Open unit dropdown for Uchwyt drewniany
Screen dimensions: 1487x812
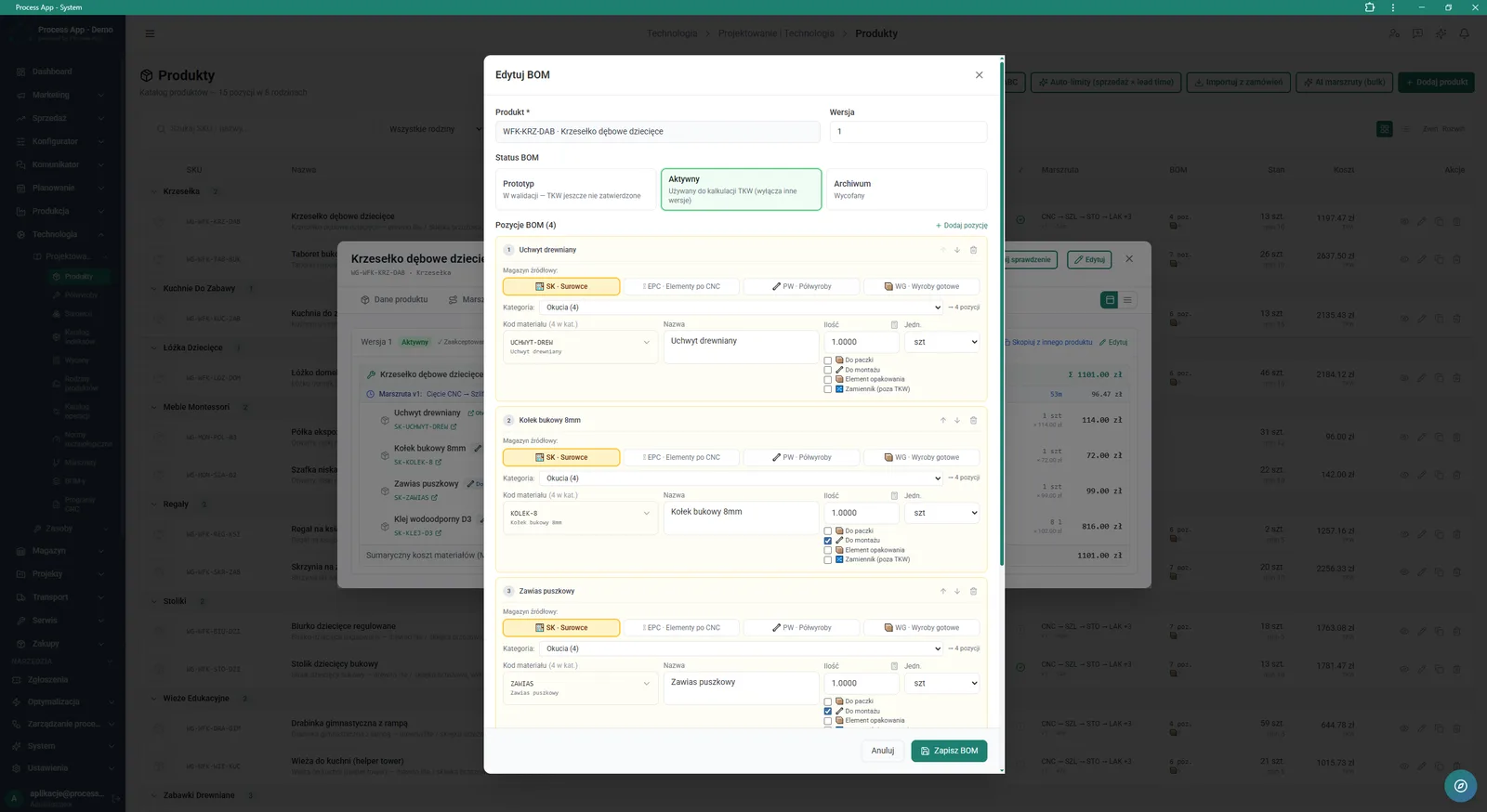943,342
